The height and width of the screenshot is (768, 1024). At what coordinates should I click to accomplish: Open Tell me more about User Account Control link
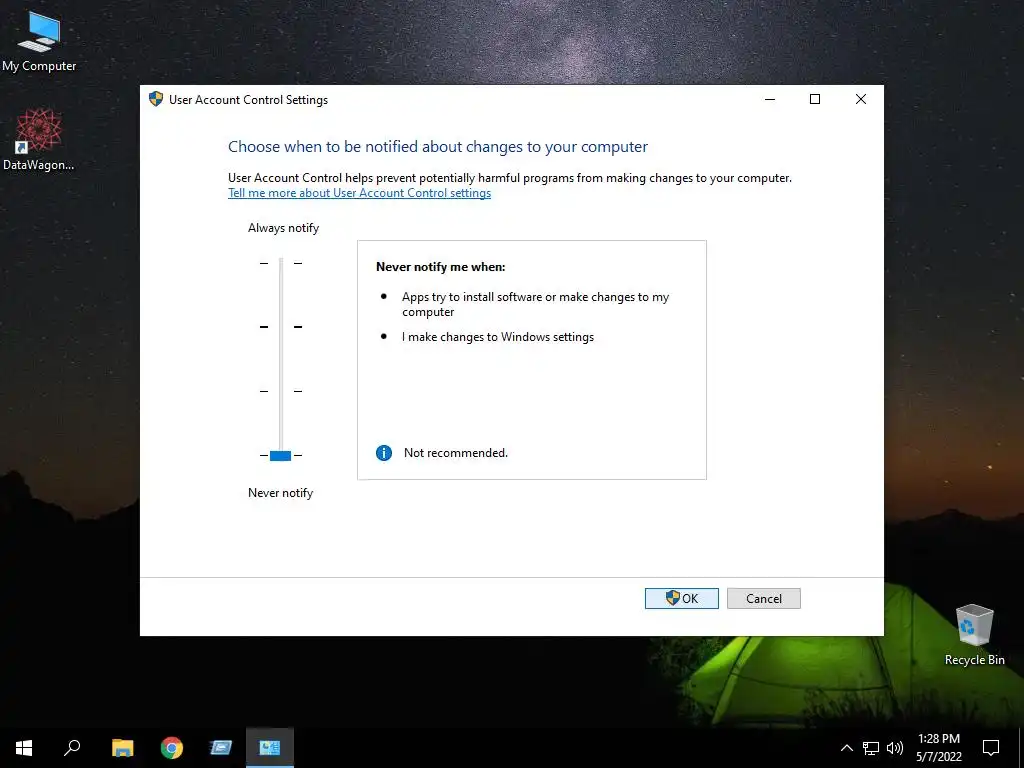(x=359, y=193)
